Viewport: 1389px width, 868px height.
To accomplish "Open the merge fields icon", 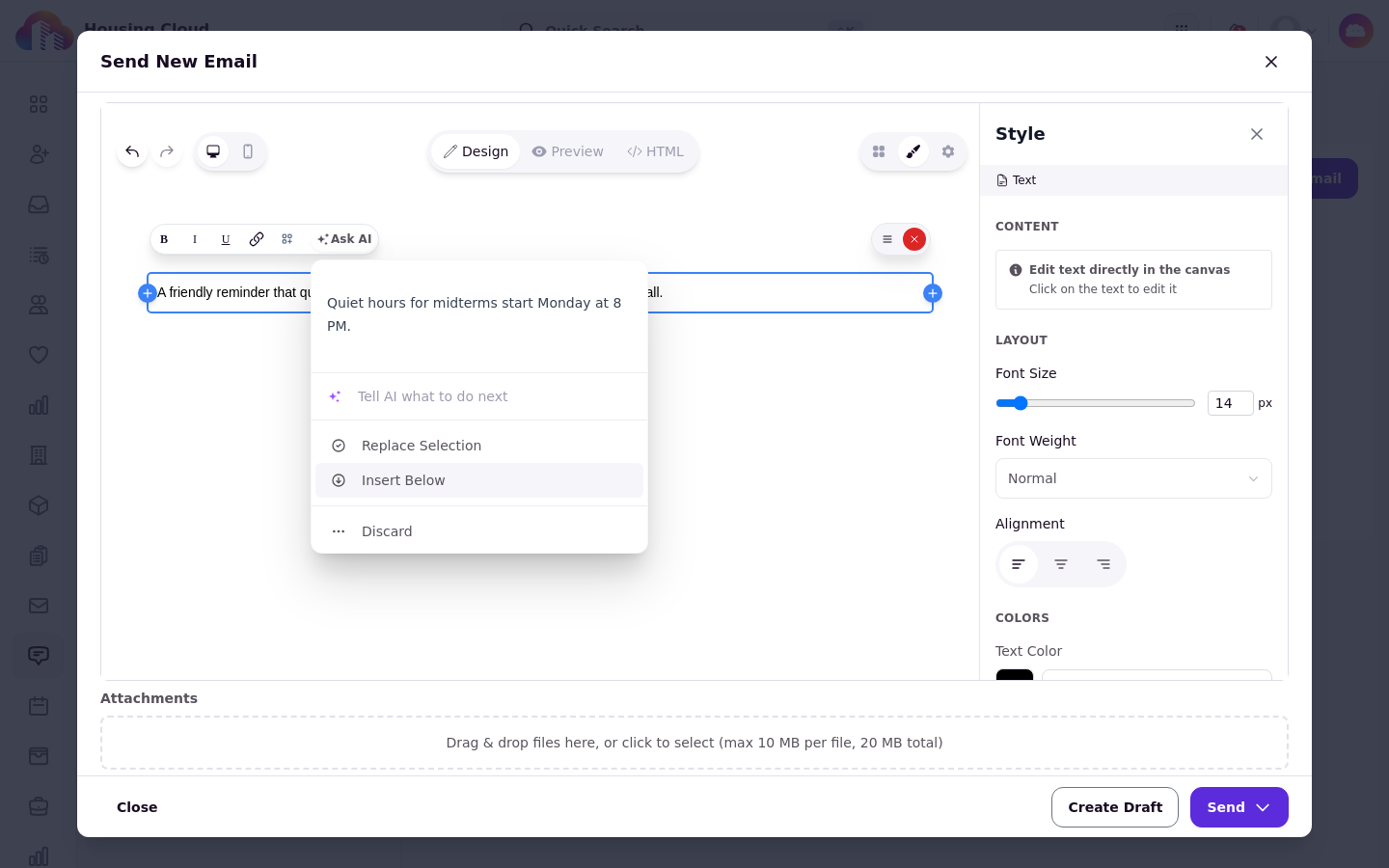I will (x=287, y=239).
